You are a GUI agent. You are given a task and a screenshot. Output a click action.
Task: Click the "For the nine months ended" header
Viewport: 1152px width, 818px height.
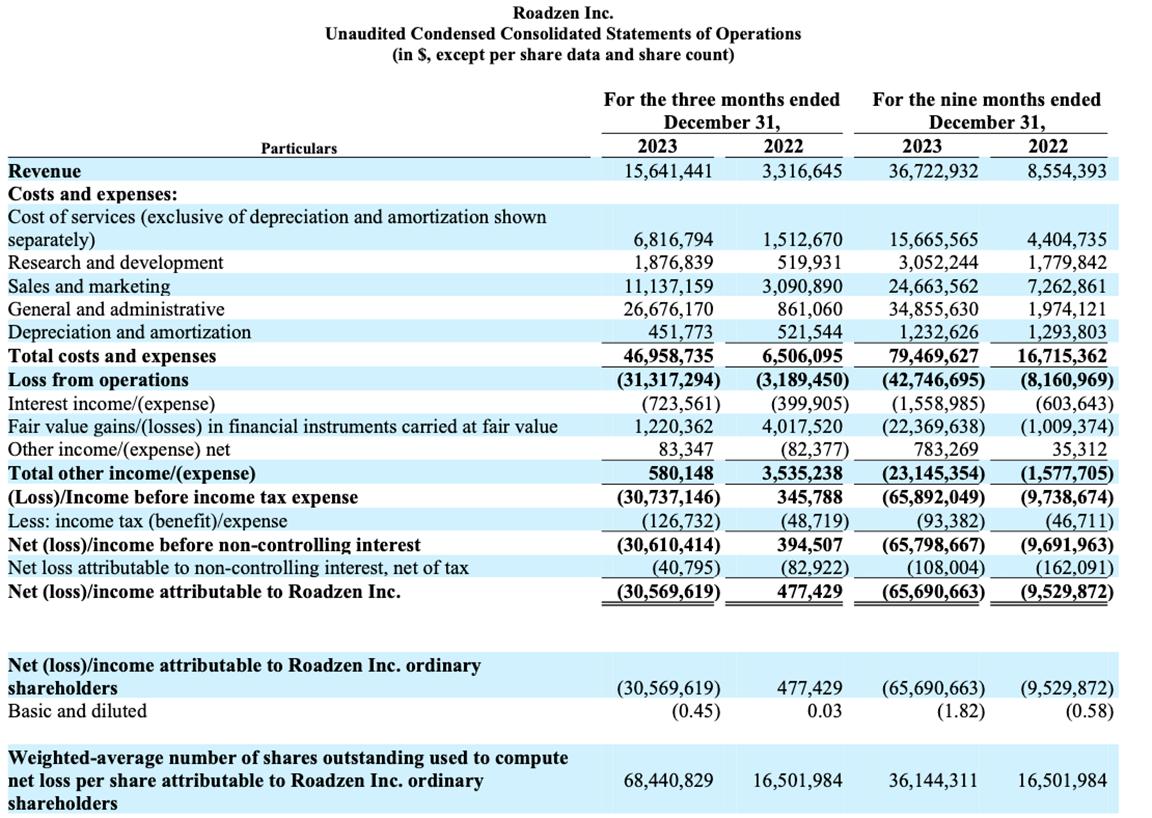pyautogui.click(x=986, y=99)
